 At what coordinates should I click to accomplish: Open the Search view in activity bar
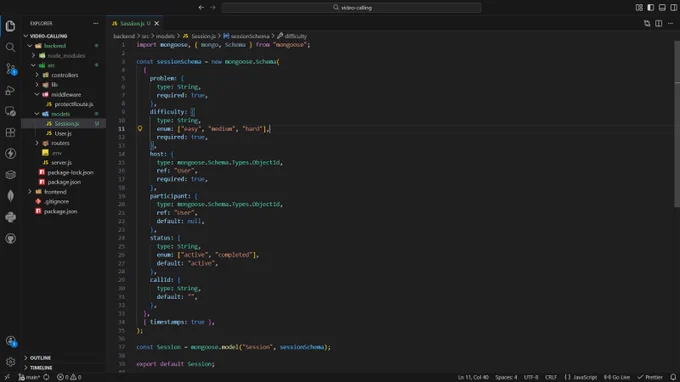pos(10,47)
